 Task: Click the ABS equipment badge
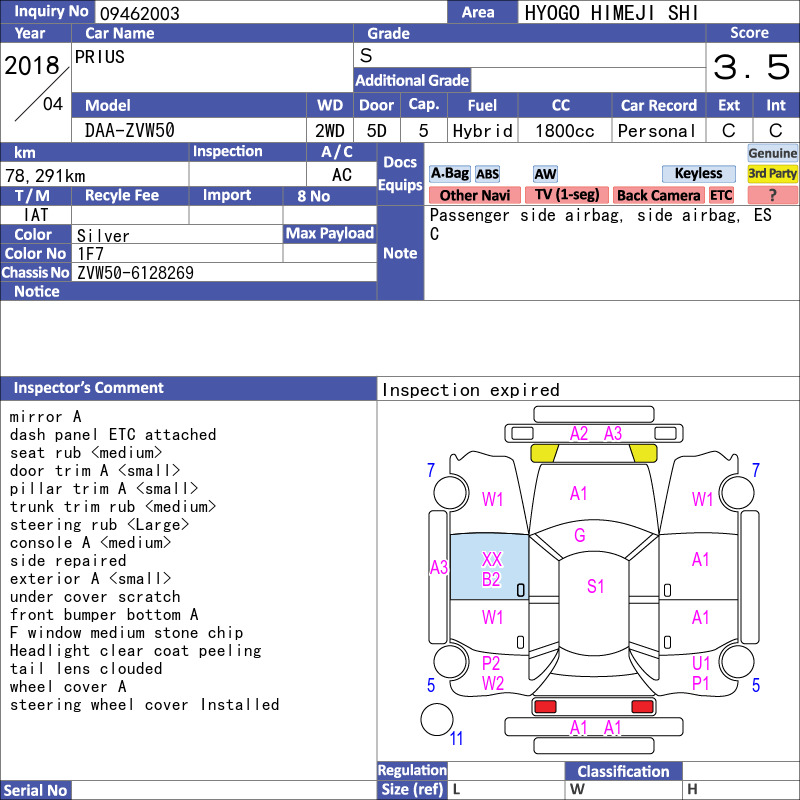tap(487, 174)
